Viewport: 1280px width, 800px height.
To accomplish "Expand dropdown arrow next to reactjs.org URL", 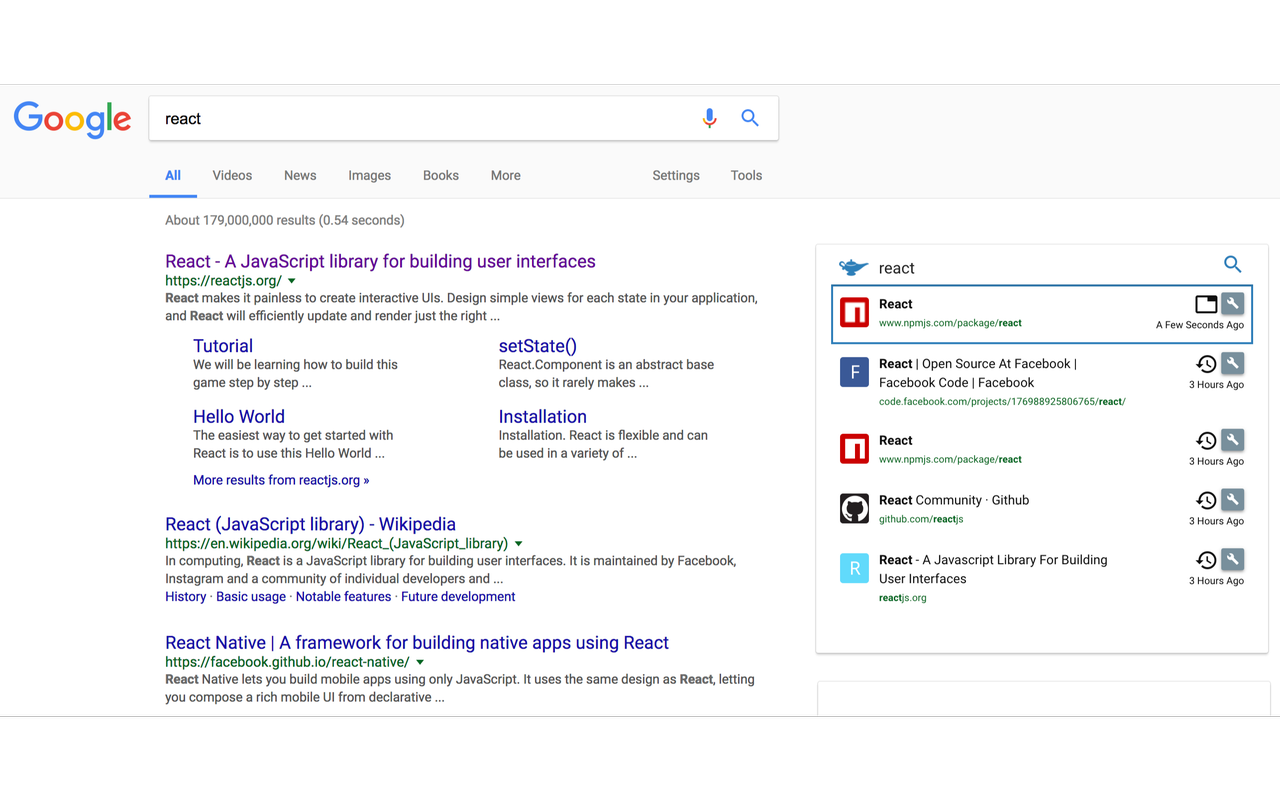I will (x=292, y=282).
